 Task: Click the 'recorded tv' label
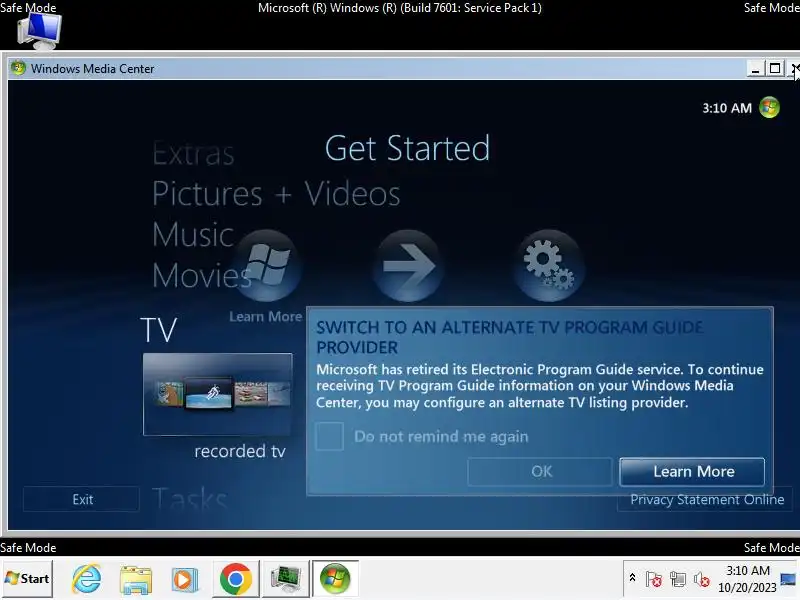pos(240,451)
